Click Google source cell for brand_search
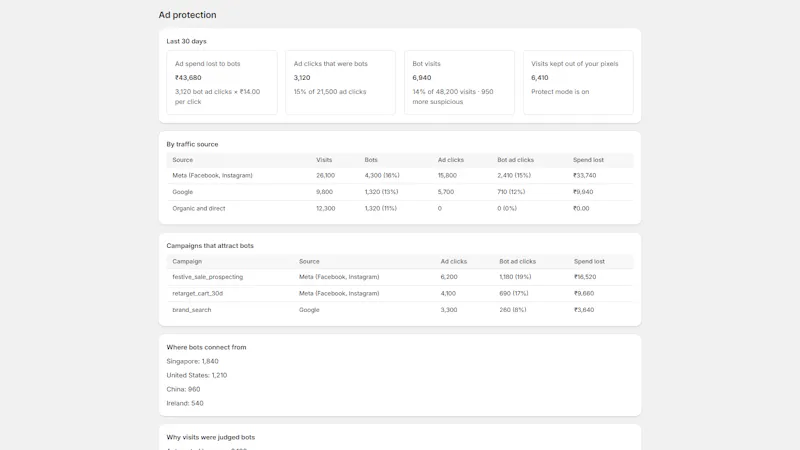 pos(309,310)
